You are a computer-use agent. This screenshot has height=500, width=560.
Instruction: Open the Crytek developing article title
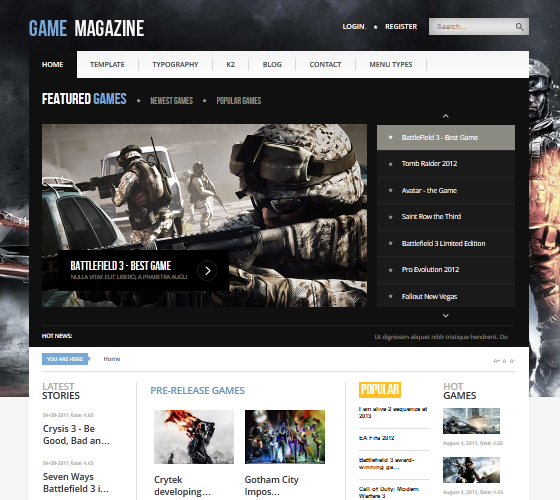tap(182, 486)
